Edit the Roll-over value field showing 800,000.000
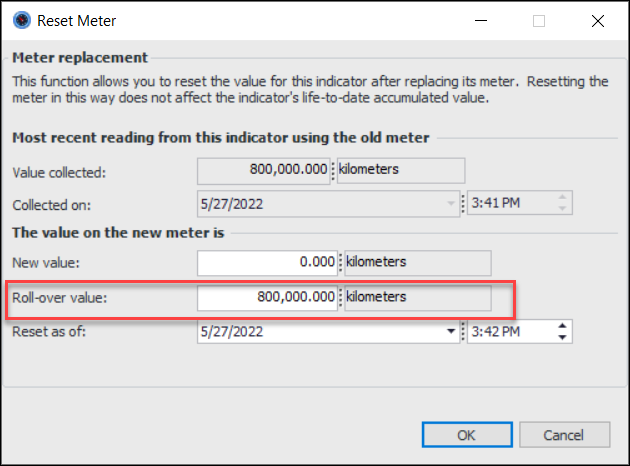 pyautogui.click(x=267, y=298)
